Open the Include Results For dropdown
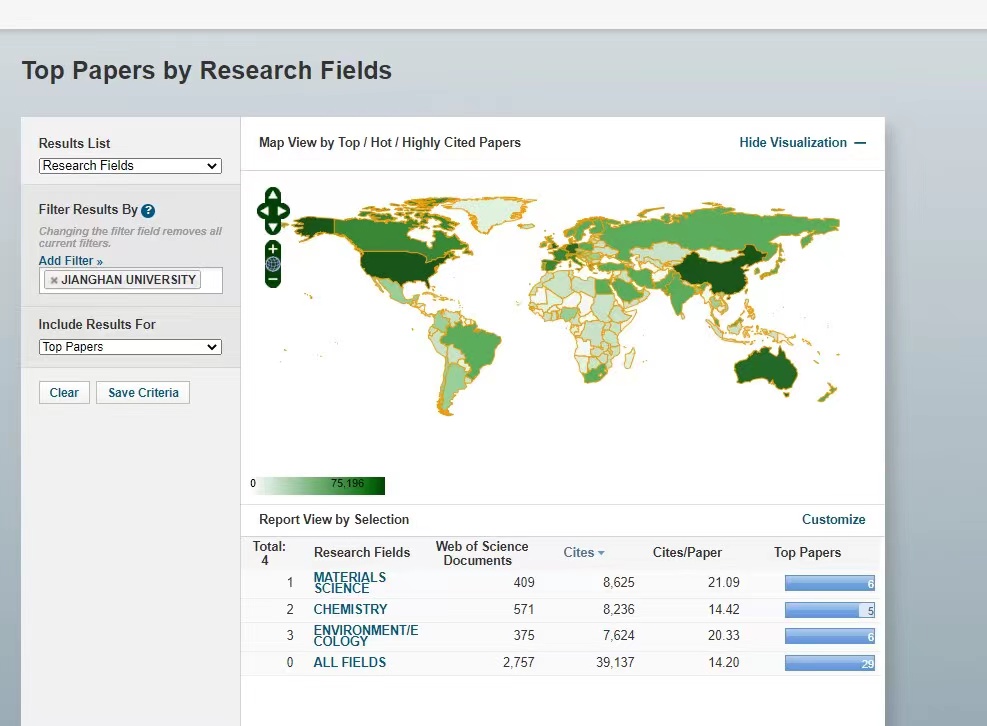This screenshot has width=987, height=726. [130, 347]
